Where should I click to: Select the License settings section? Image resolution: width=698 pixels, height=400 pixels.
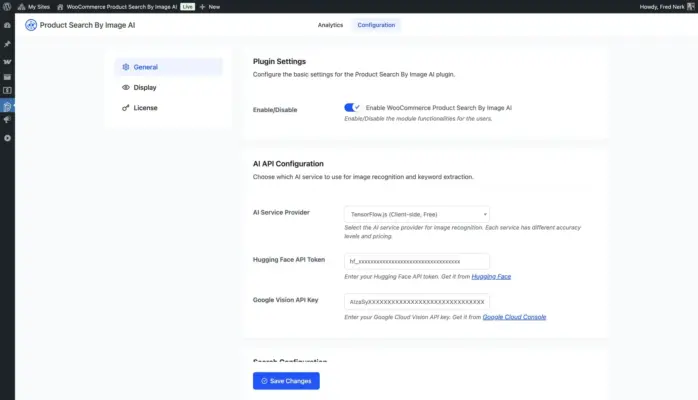[x=169, y=108]
